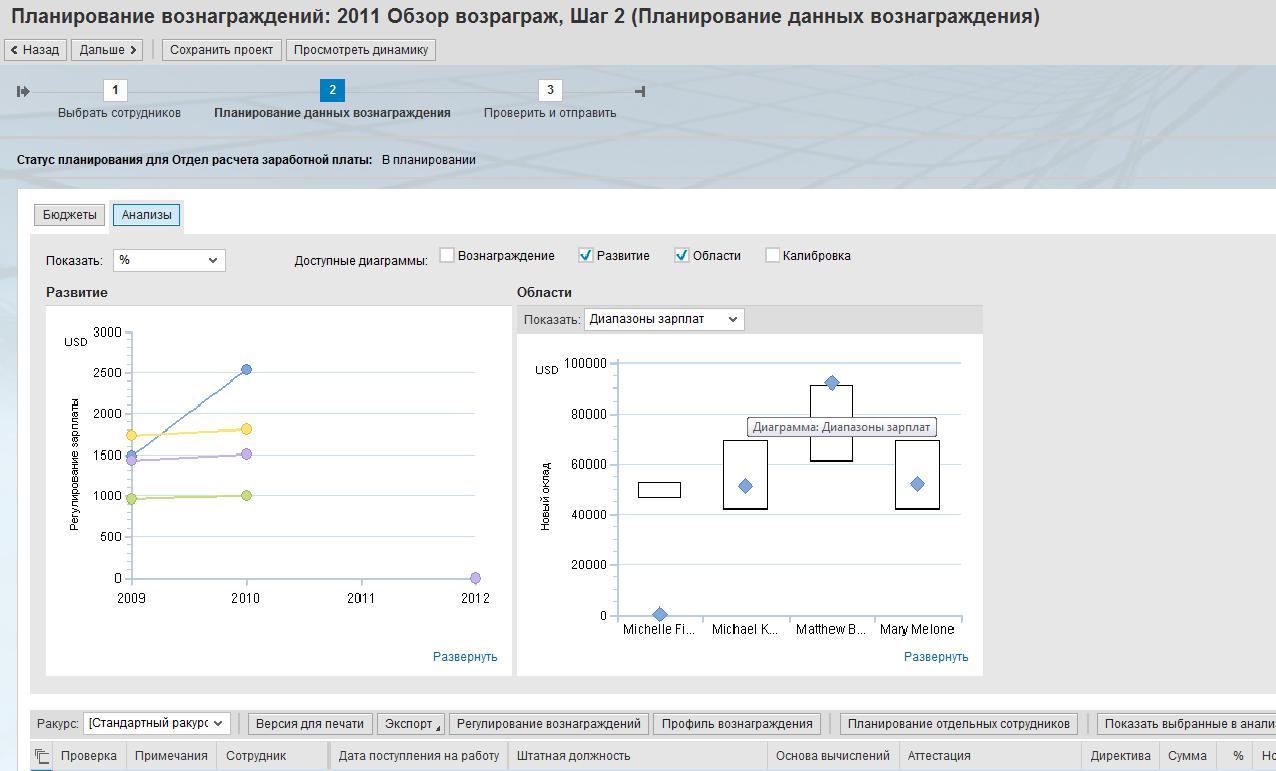This screenshot has width=1276, height=771.
Task: Open the Показать % dropdown
Action: pyautogui.click(x=169, y=260)
